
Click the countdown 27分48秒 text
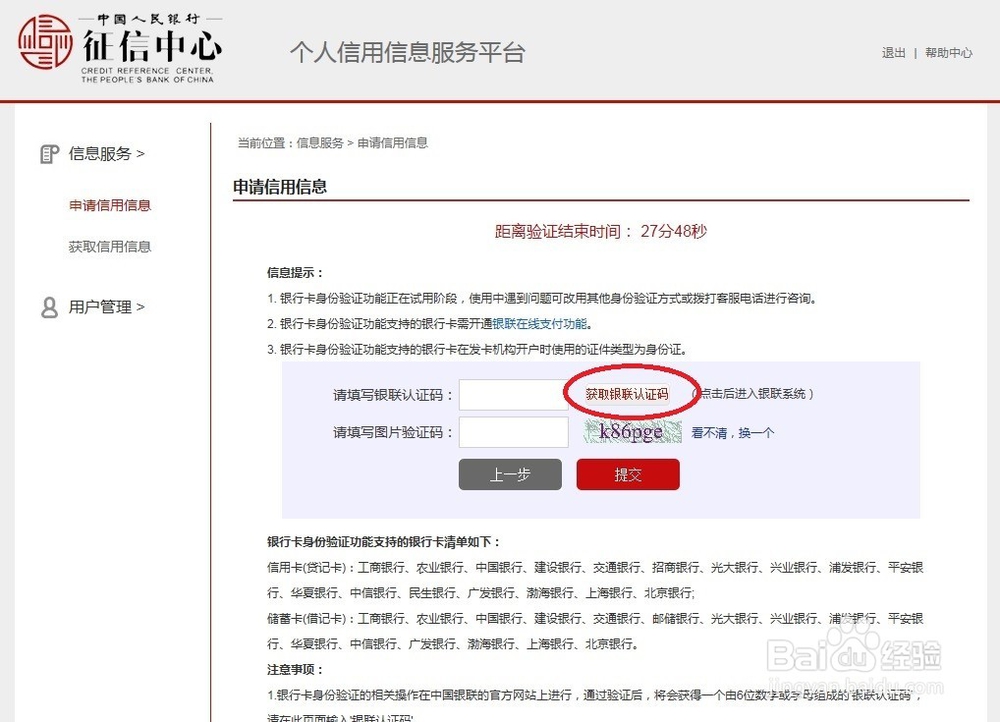(673, 232)
